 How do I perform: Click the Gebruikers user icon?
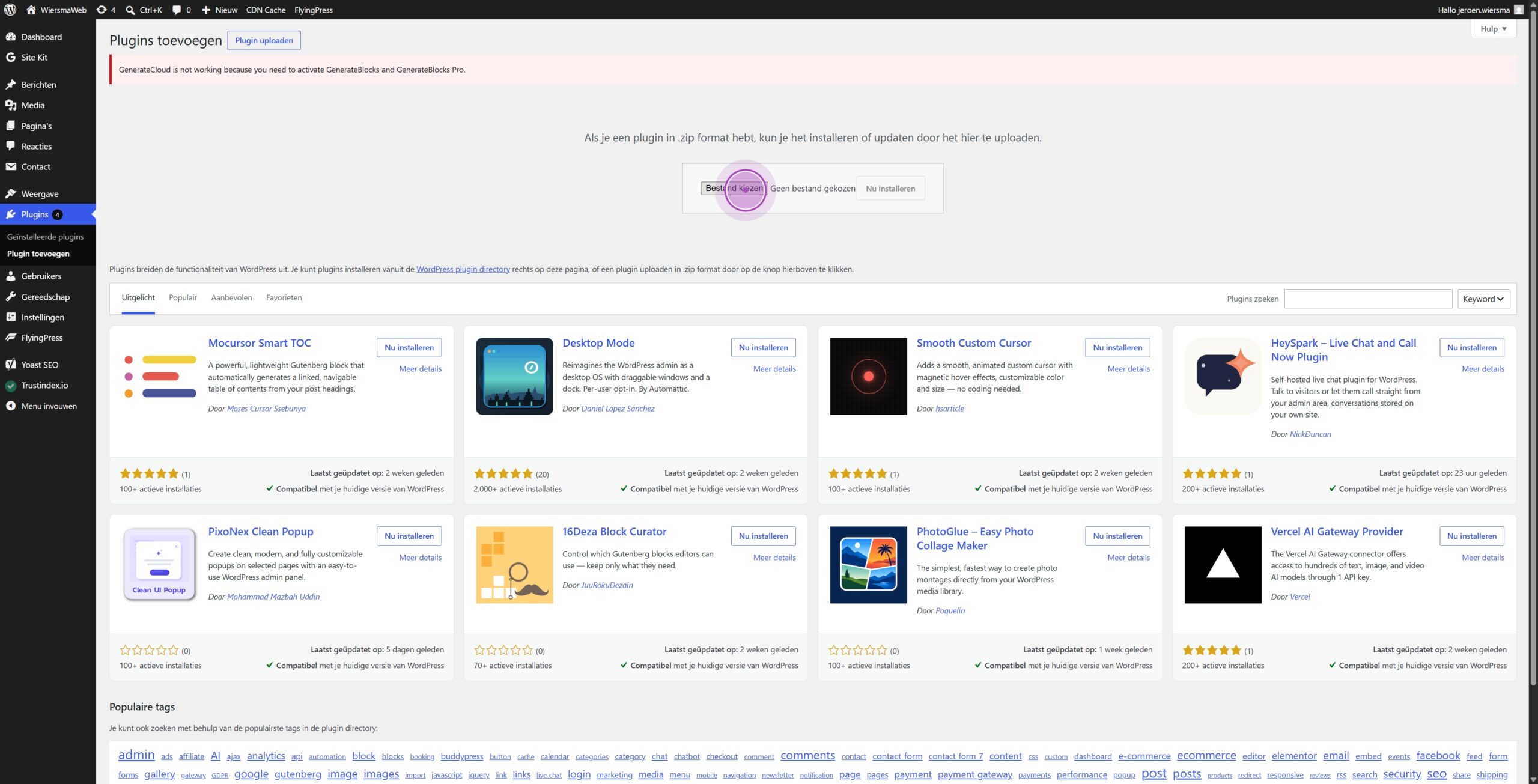[x=11, y=276]
